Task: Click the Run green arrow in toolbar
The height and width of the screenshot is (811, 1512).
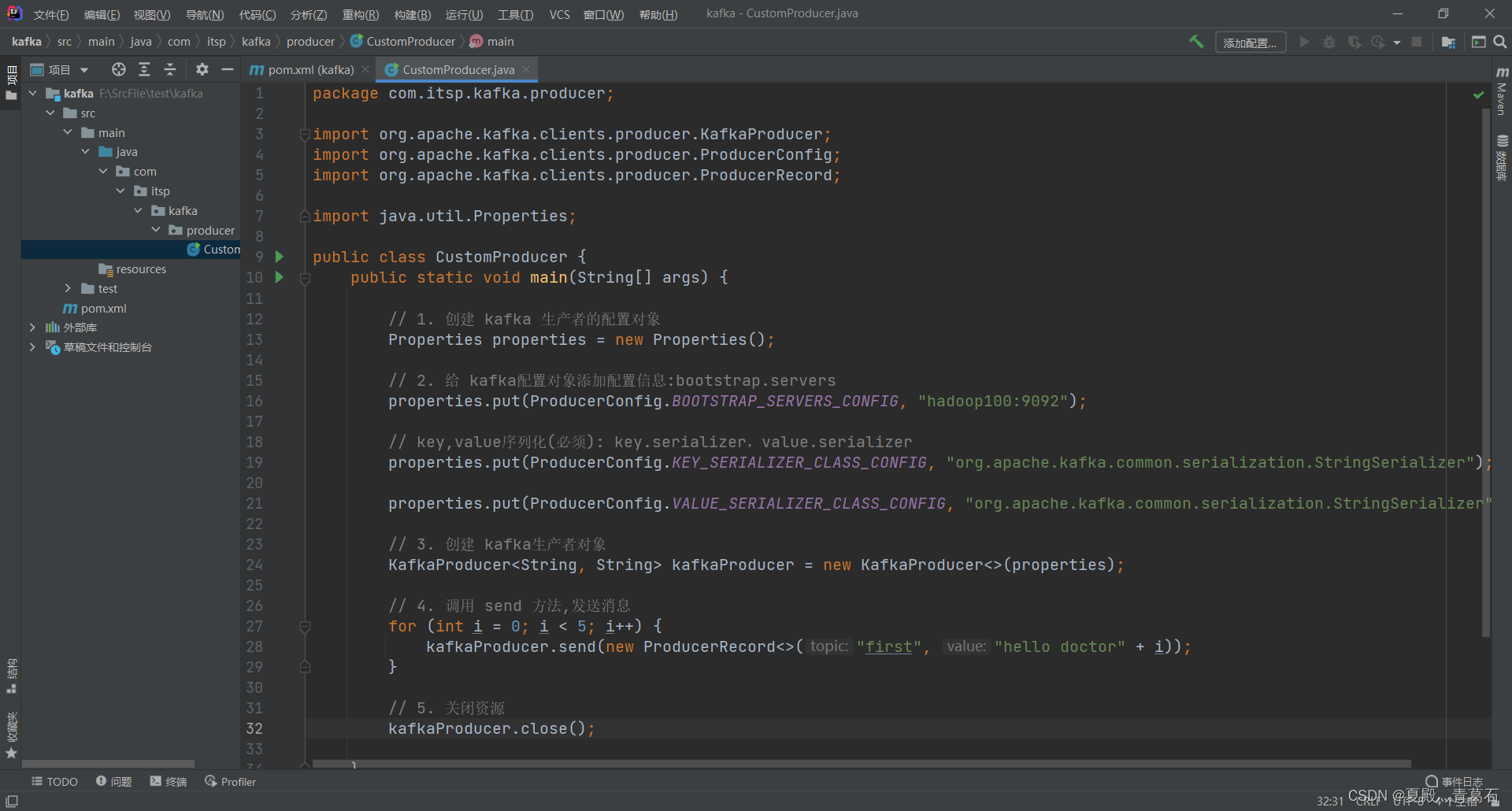Action: 1304,42
